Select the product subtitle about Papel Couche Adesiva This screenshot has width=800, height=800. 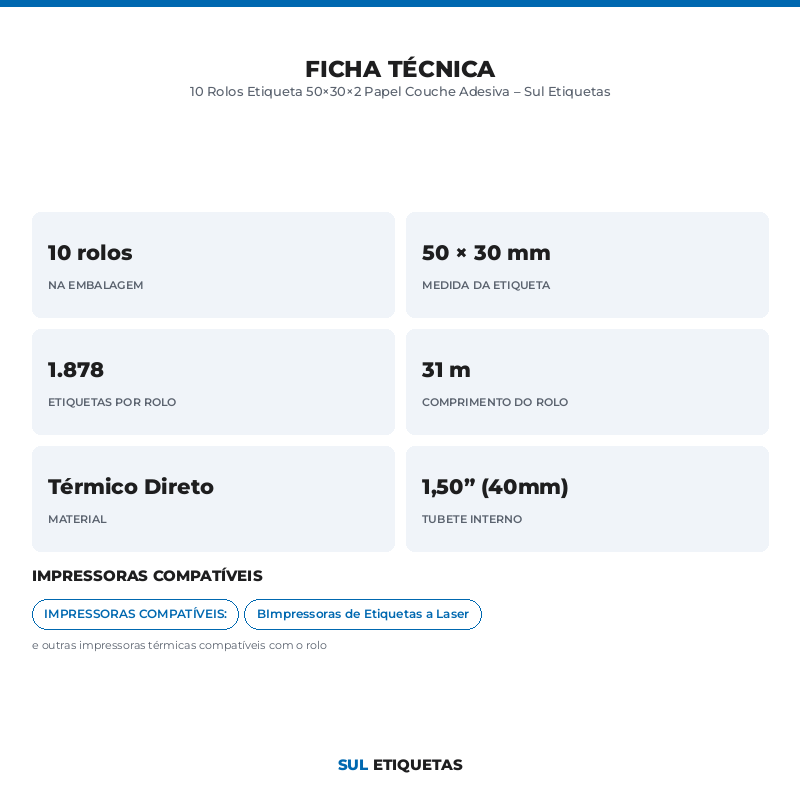point(400,92)
